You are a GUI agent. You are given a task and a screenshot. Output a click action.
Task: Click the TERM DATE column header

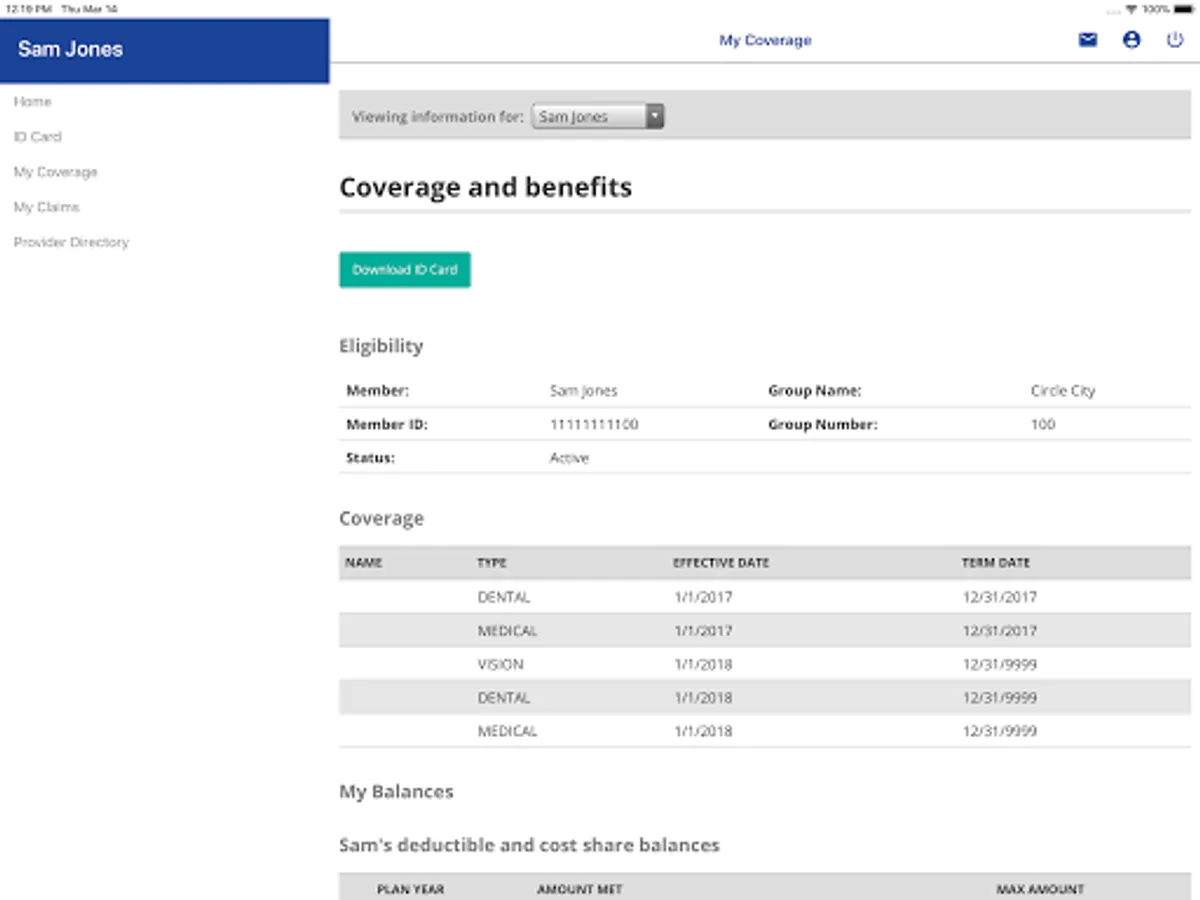tap(995, 563)
